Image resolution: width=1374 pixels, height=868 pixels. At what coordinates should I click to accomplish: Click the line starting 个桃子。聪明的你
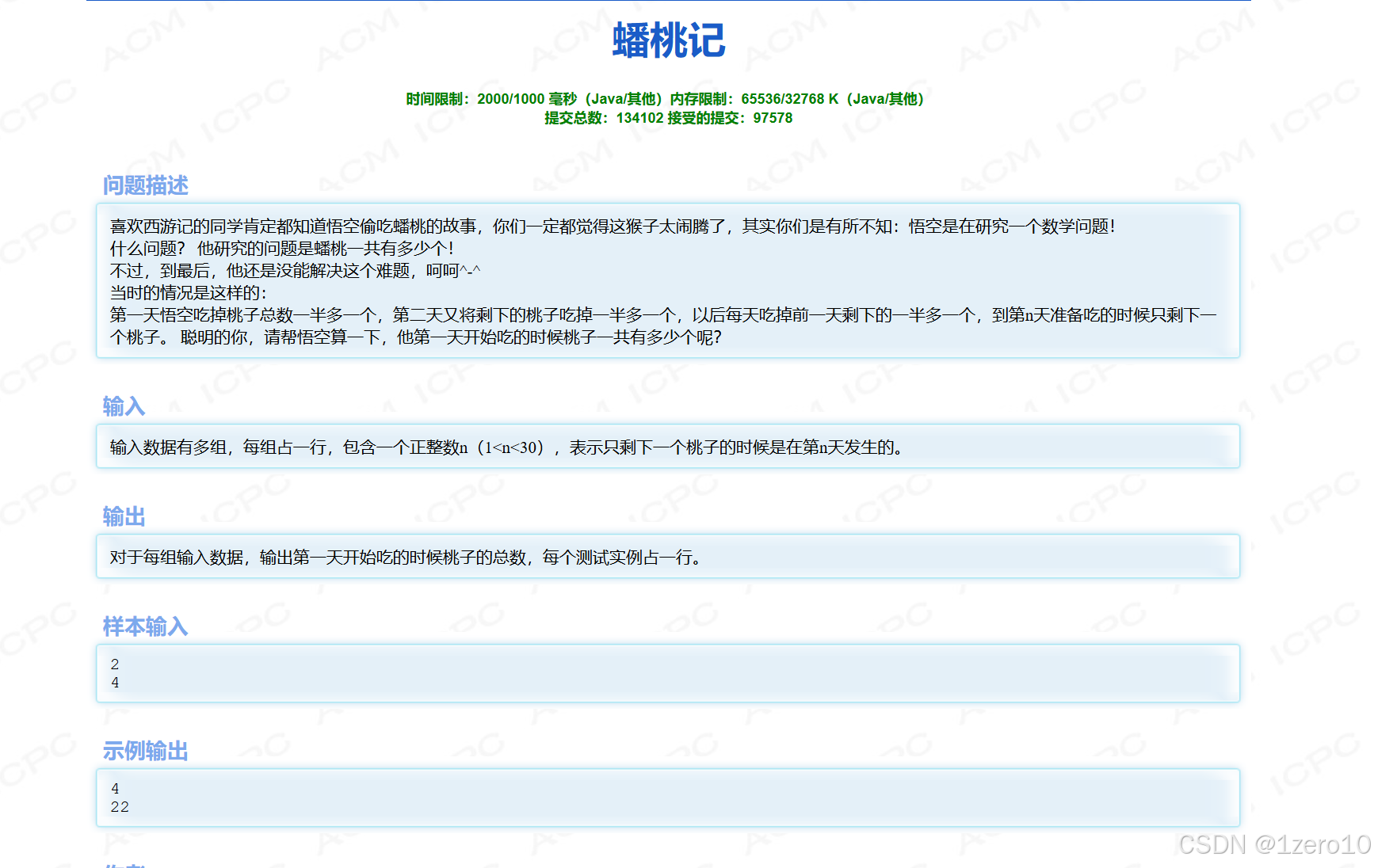coord(415,337)
